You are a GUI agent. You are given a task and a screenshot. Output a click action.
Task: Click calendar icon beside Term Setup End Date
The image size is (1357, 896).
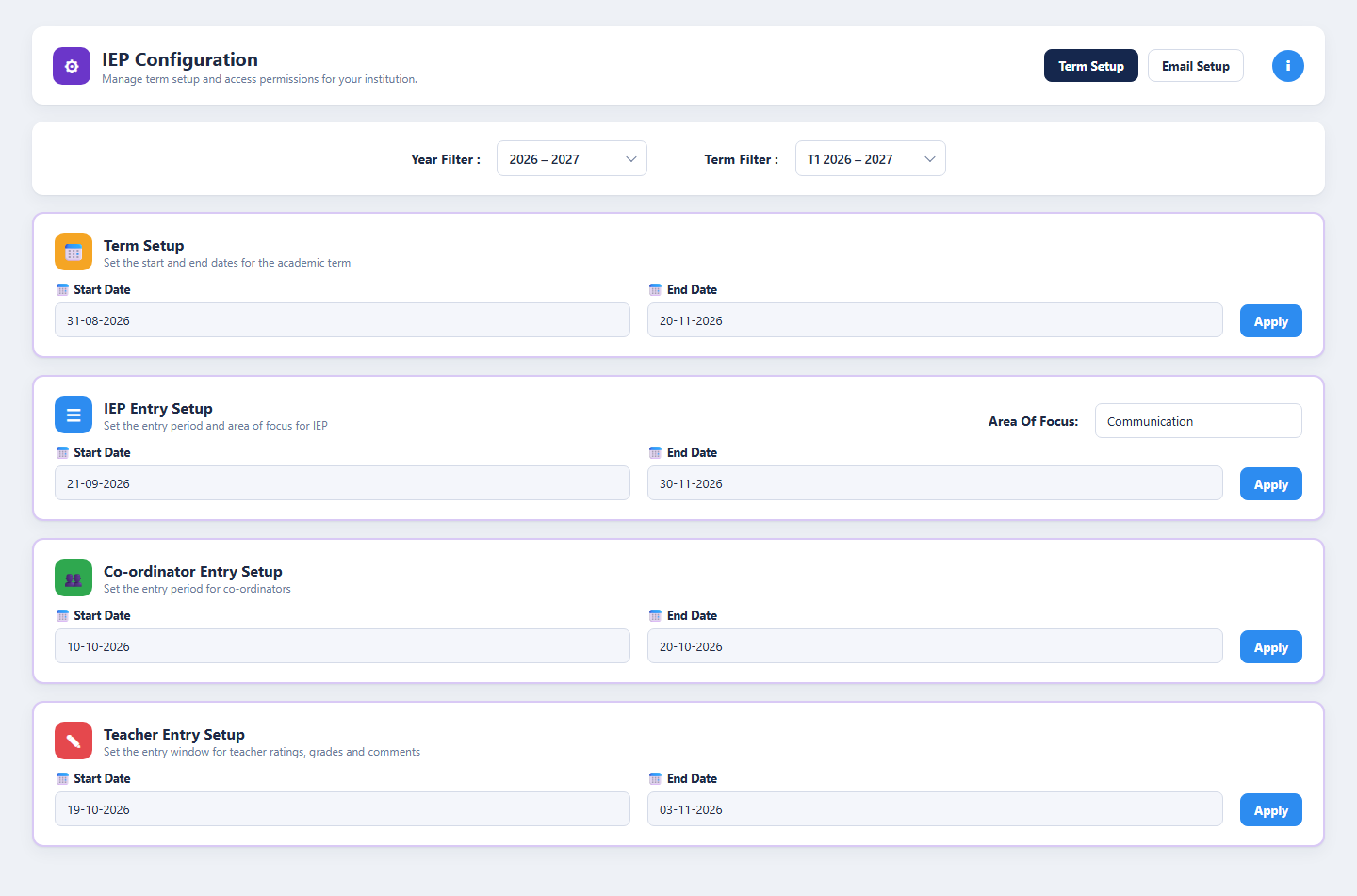655,289
